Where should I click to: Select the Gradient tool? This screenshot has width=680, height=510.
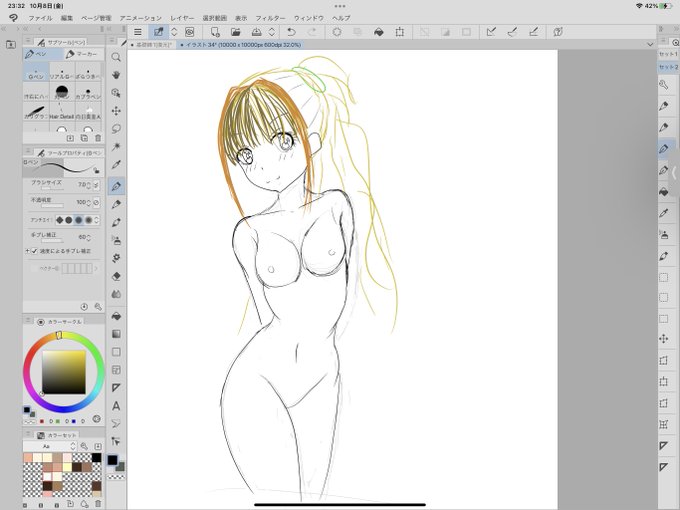(116, 334)
